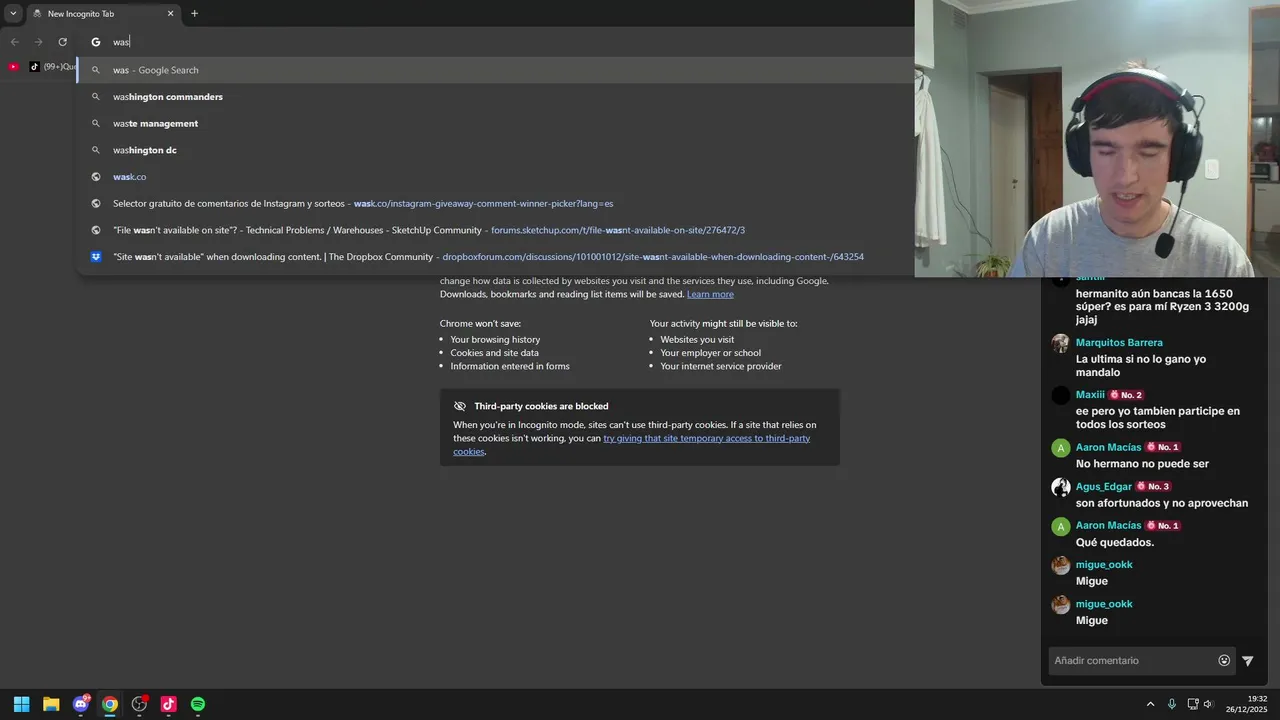Click Dropbox icon in last suggestion
Image resolution: width=1280 pixels, height=720 pixels.
[96, 257]
